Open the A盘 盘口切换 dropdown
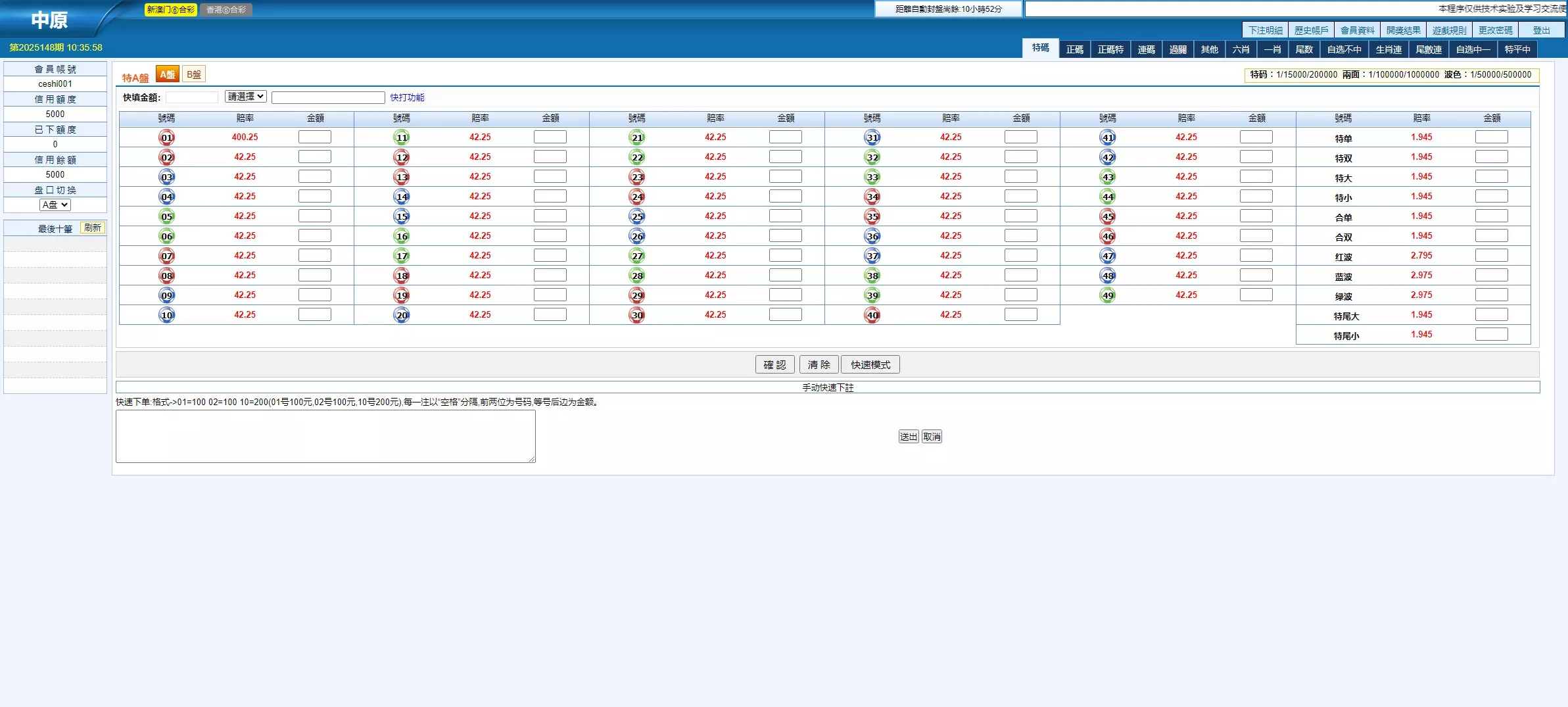This screenshot has height=707, width=1568. 55,205
